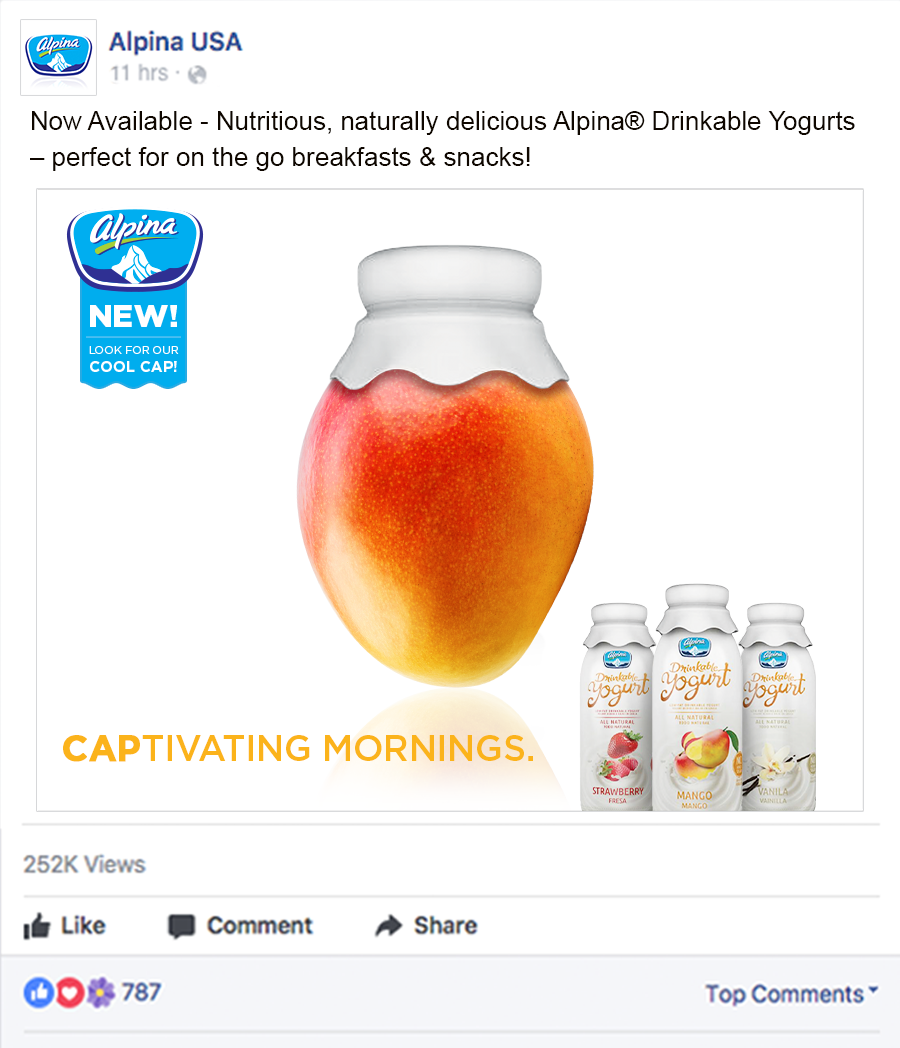The width and height of the screenshot is (900, 1048).
Task: Click the Comment speech bubble icon
Action: 181,926
